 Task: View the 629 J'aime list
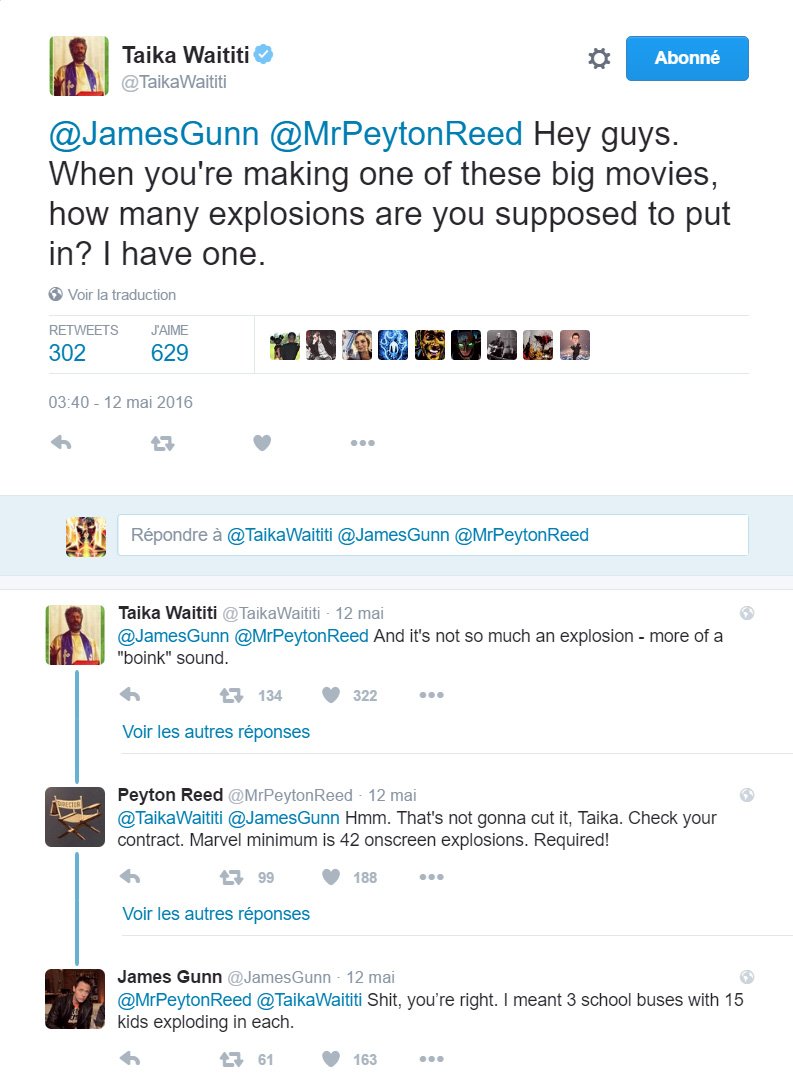click(170, 352)
